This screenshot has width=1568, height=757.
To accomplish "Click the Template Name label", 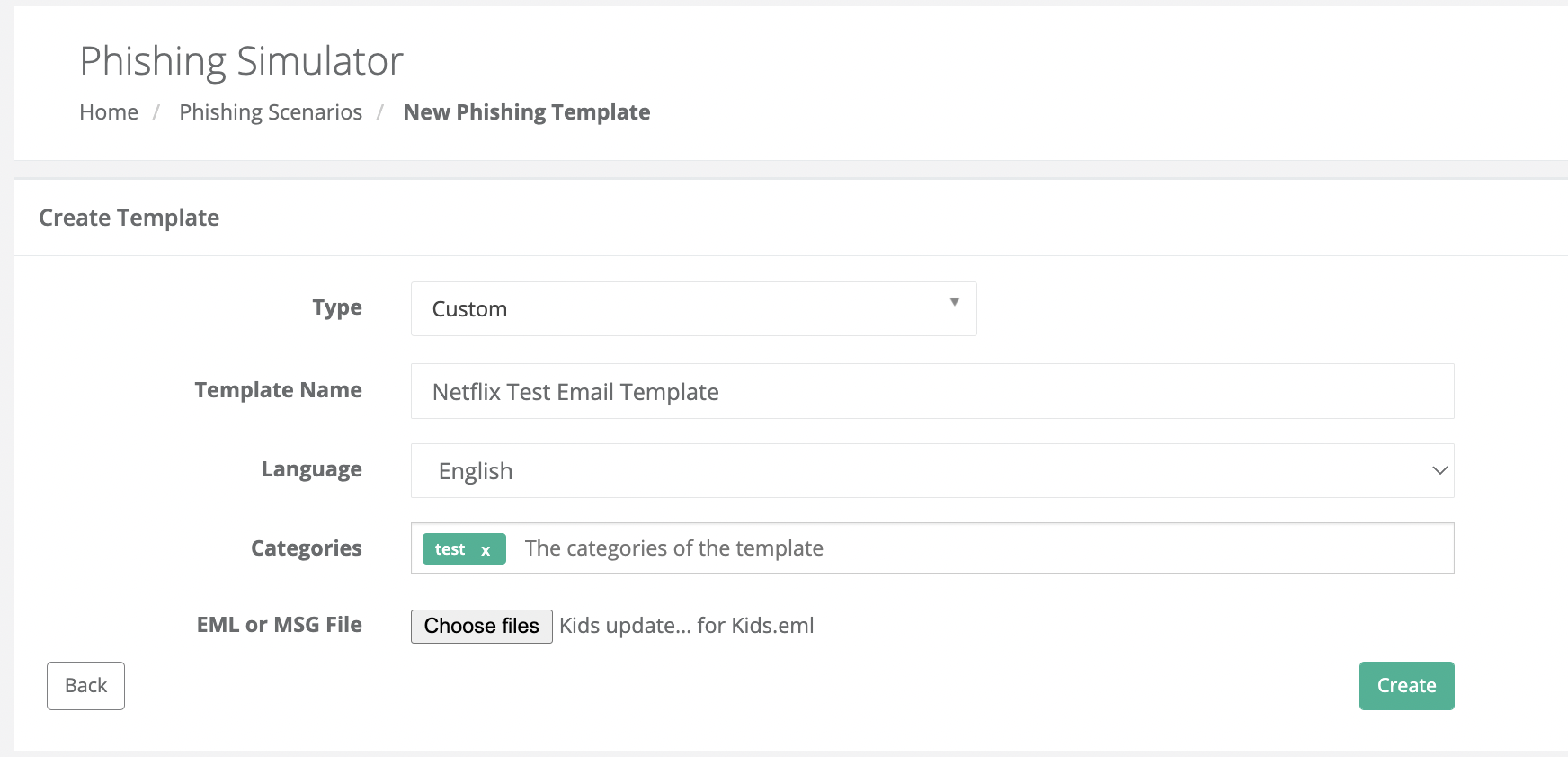I will (x=278, y=390).
